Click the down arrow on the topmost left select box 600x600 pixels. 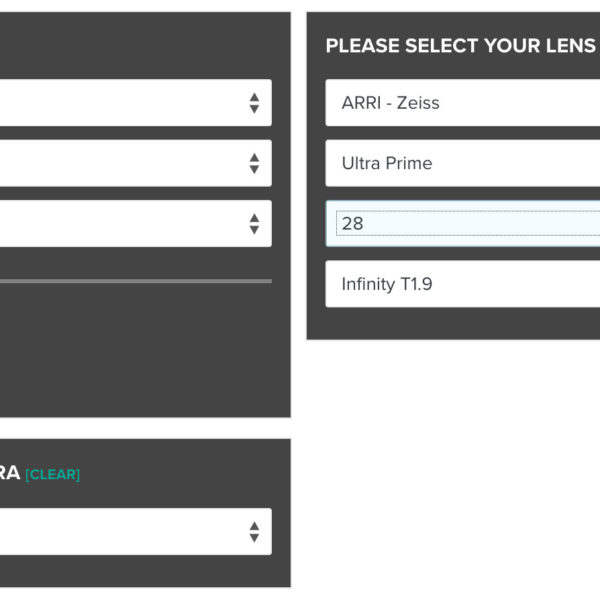[254, 109]
